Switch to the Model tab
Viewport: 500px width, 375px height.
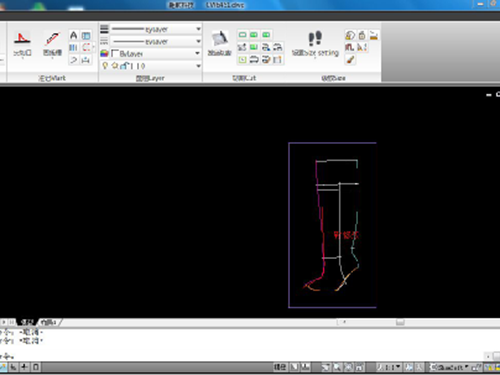[x=27, y=322]
